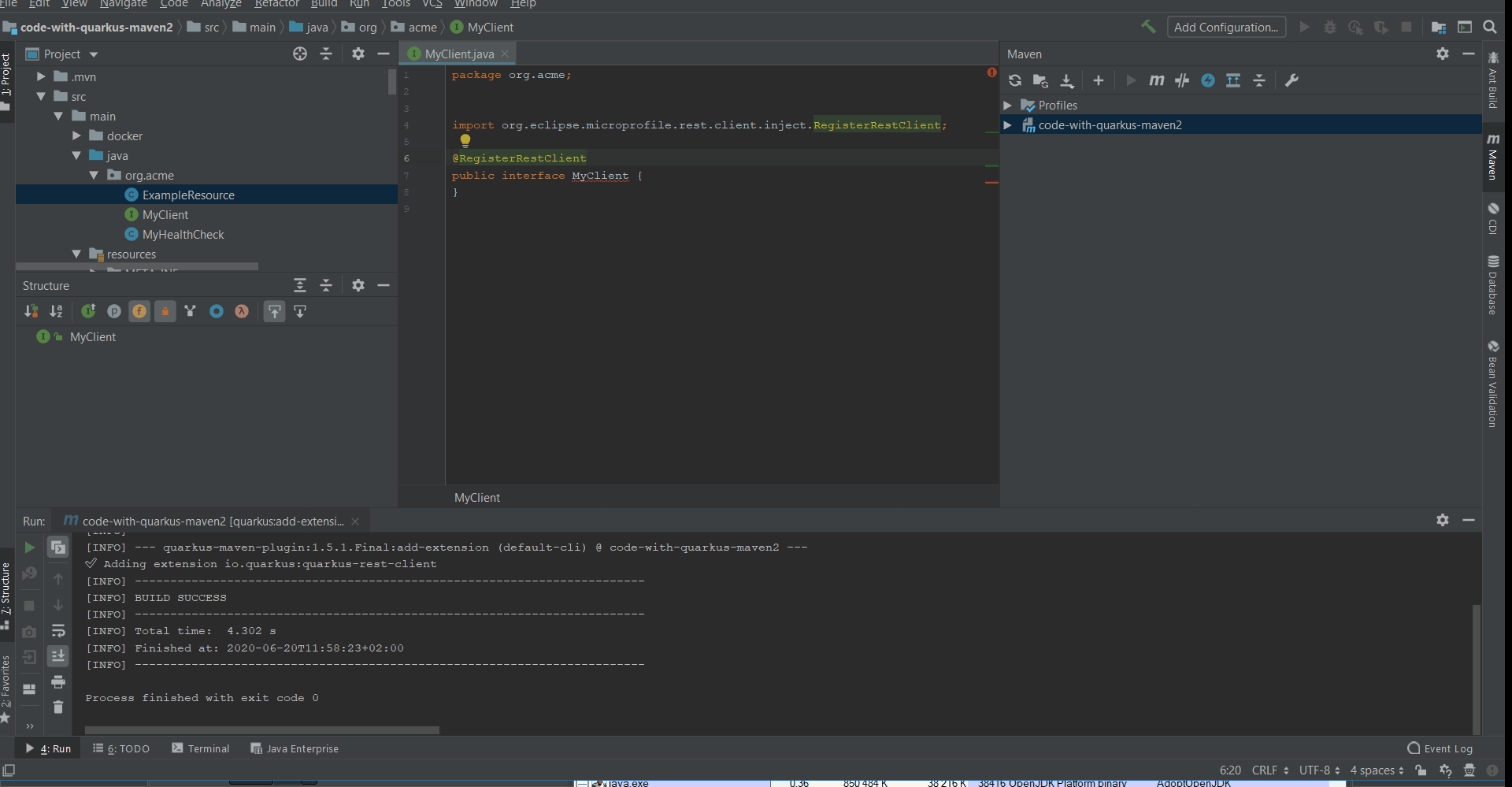The image size is (1512, 787).
Task: Reload all Maven projects
Action: [x=1015, y=80]
